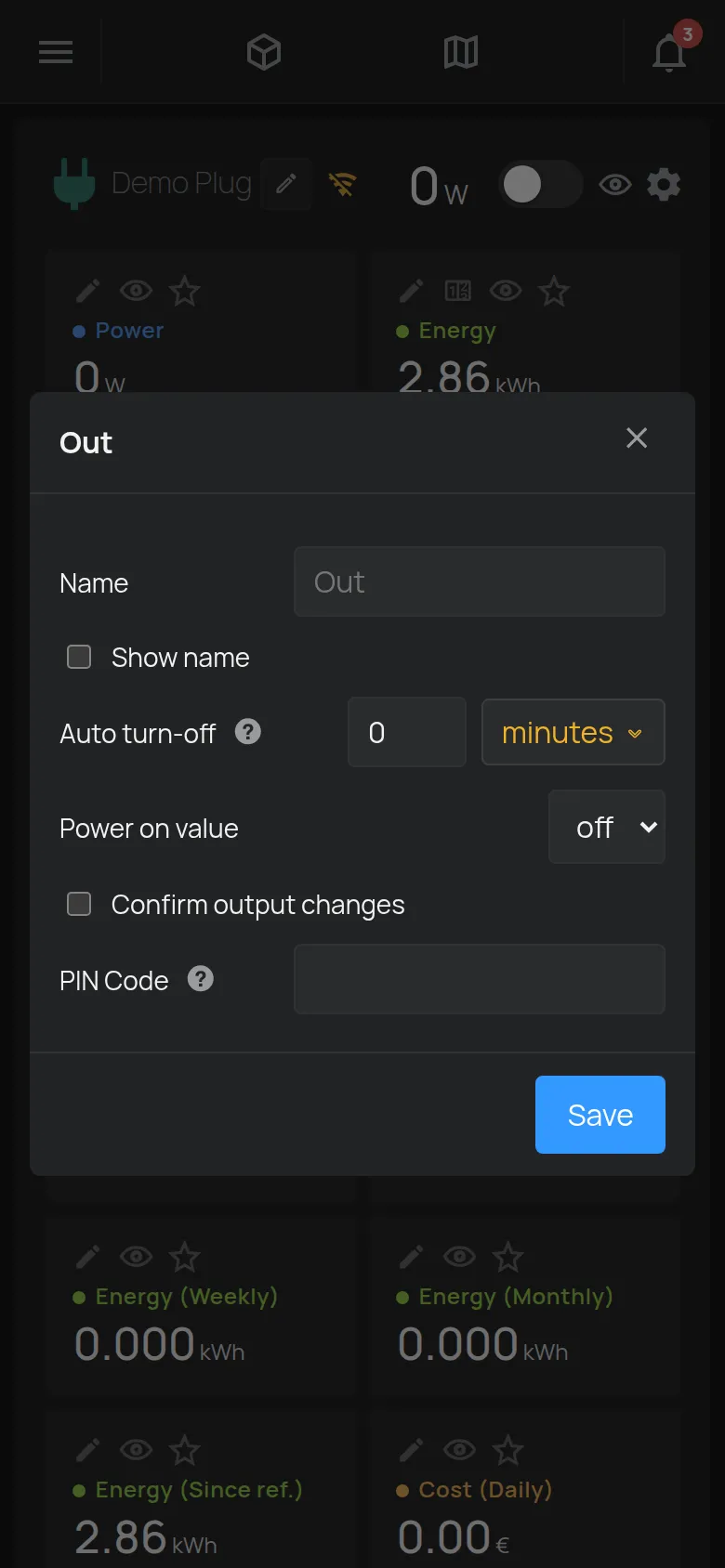
Task: Click the Demo Plug settings gear
Action: tap(664, 184)
